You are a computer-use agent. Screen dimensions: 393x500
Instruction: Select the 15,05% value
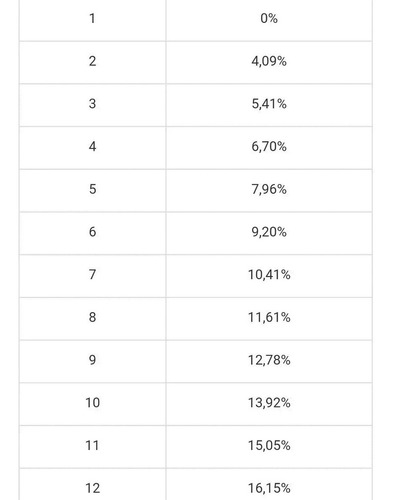pos(269,446)
